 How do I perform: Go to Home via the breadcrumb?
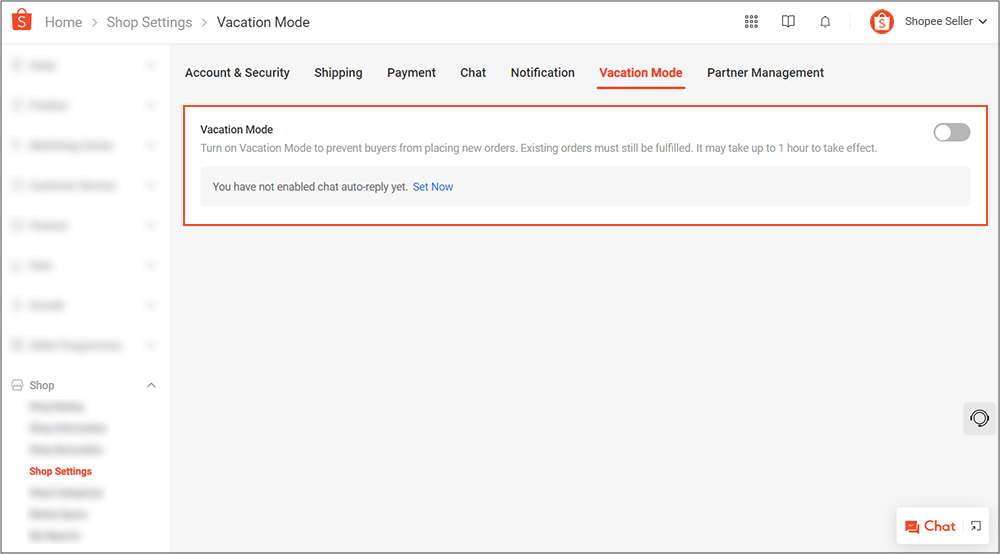tap(63, 22)
